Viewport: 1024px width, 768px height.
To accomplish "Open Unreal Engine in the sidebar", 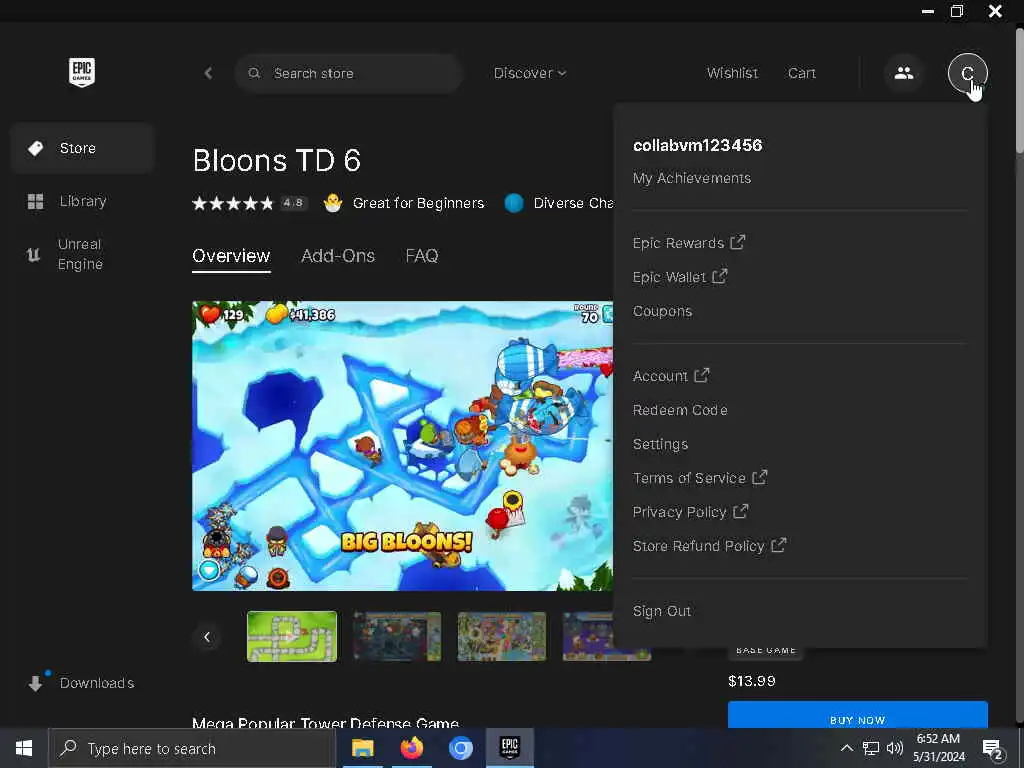I will pyautogui.click(x=82, y=254).
